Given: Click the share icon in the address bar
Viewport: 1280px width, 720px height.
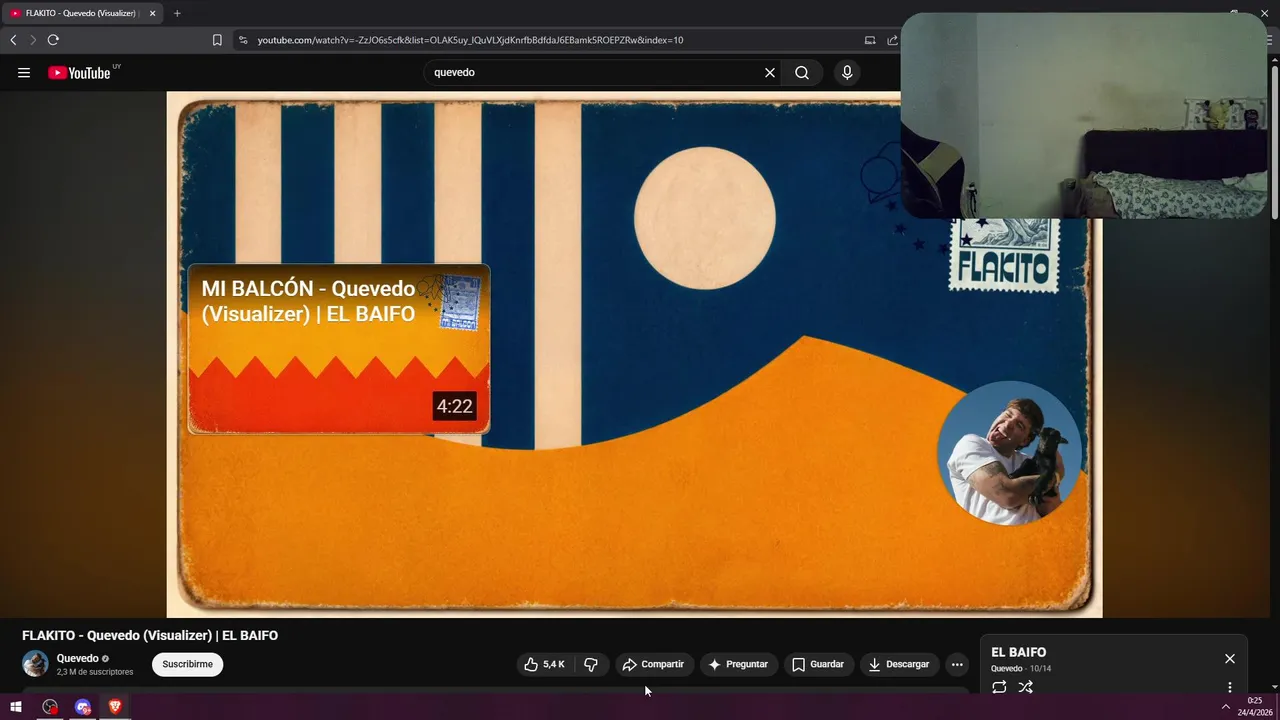Looking at the screenshot, I should (892, 40).
